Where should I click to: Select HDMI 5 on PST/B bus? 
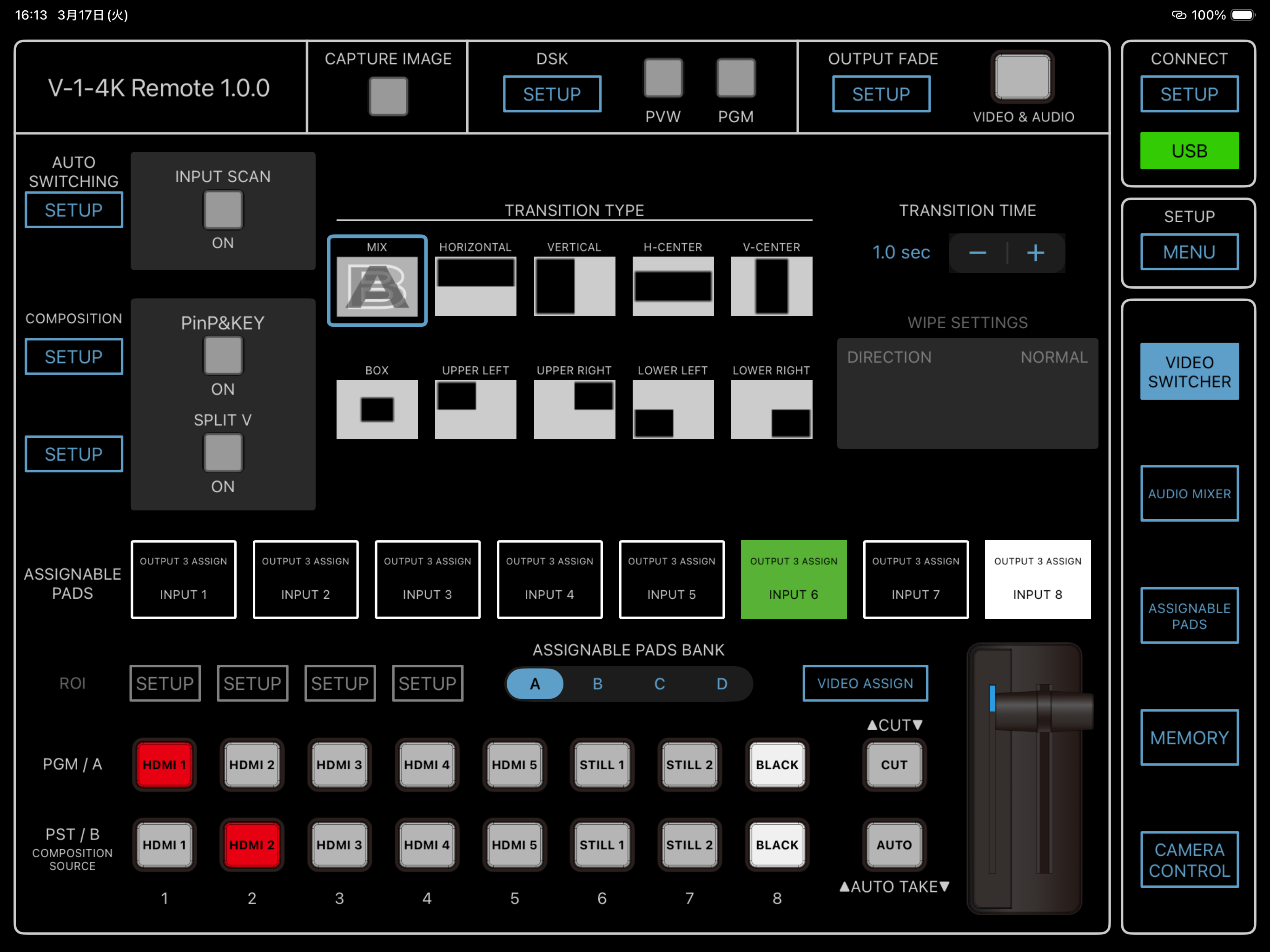(515, 845)
